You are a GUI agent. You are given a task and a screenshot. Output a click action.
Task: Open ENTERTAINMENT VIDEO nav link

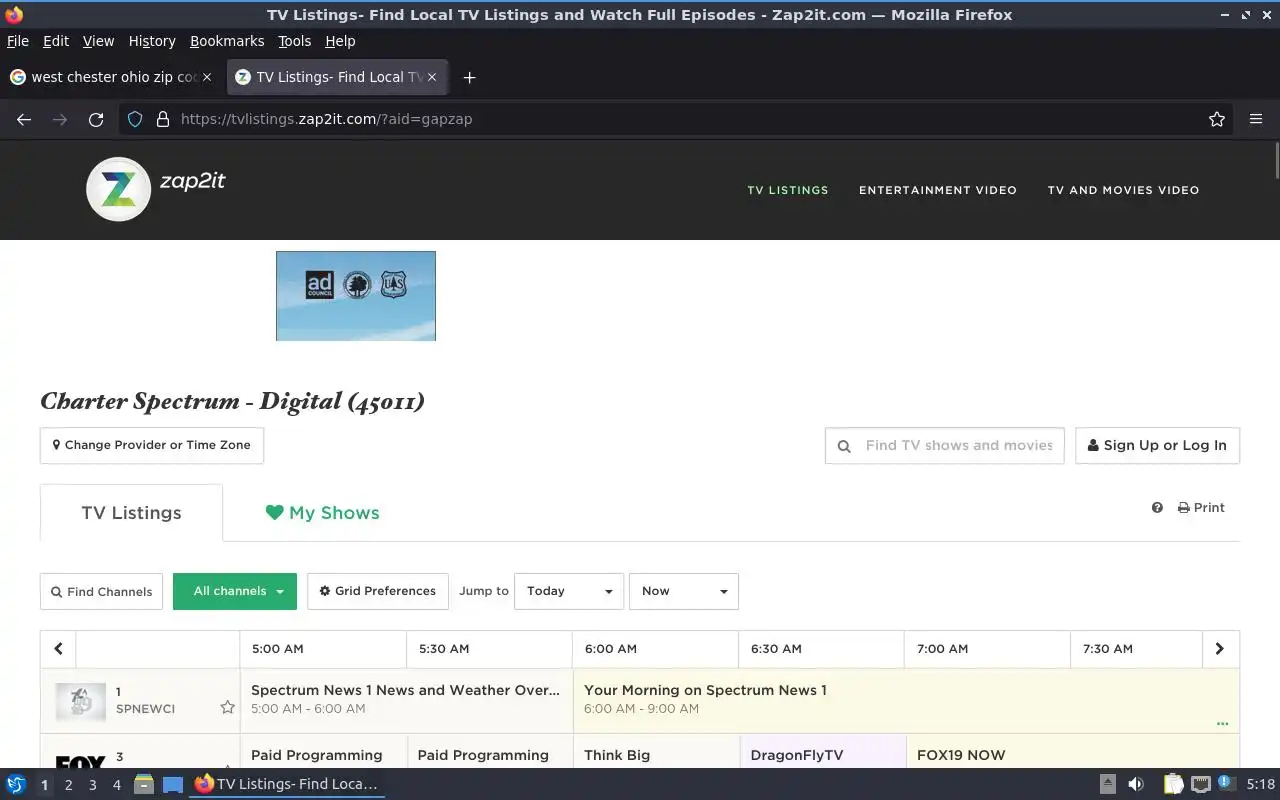[x=938, y=190]
